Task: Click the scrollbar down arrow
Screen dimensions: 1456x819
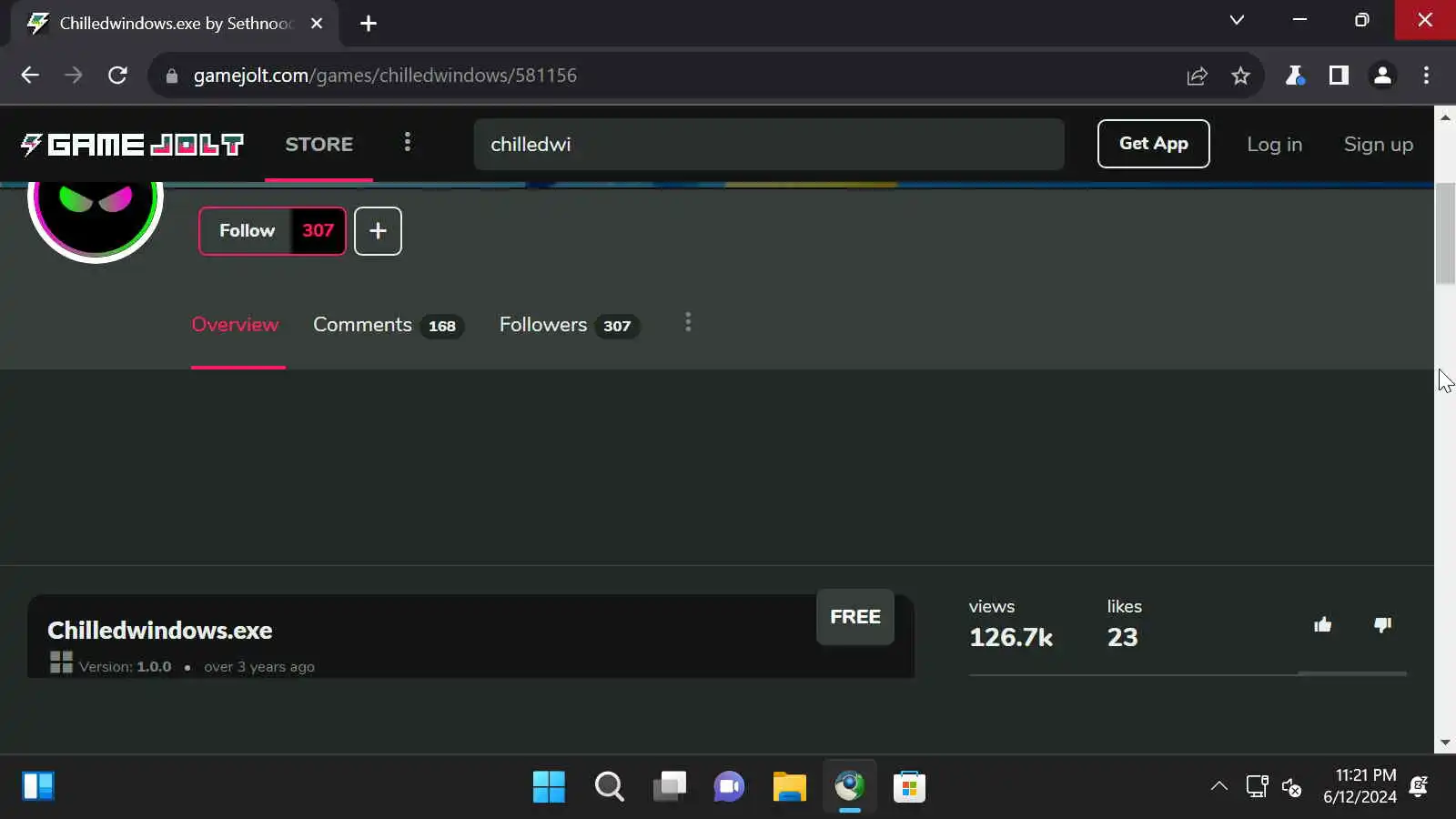Action: (x=1445, y=743)
